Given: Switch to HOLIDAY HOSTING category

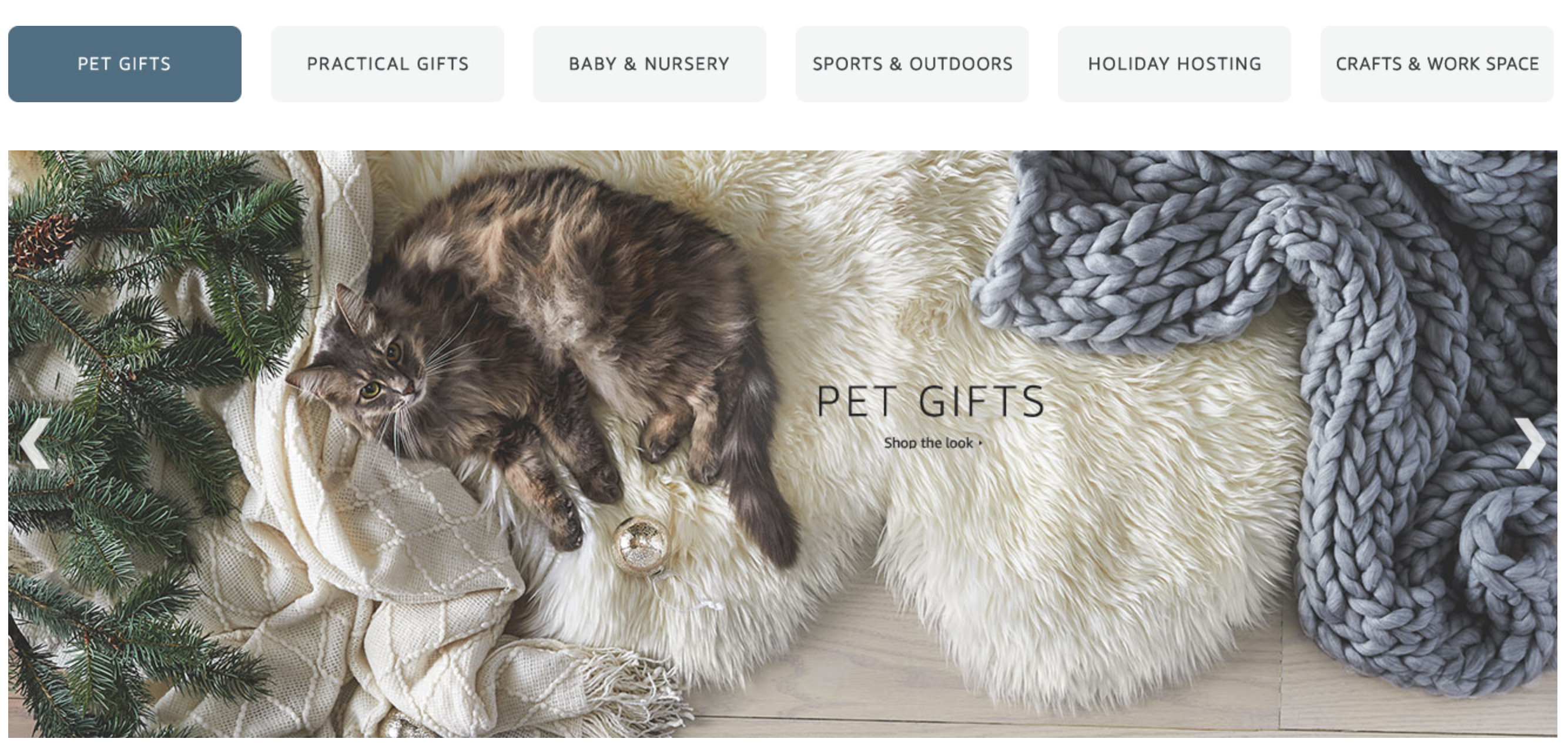Looking at the screenshot, I should point(1174,64).
